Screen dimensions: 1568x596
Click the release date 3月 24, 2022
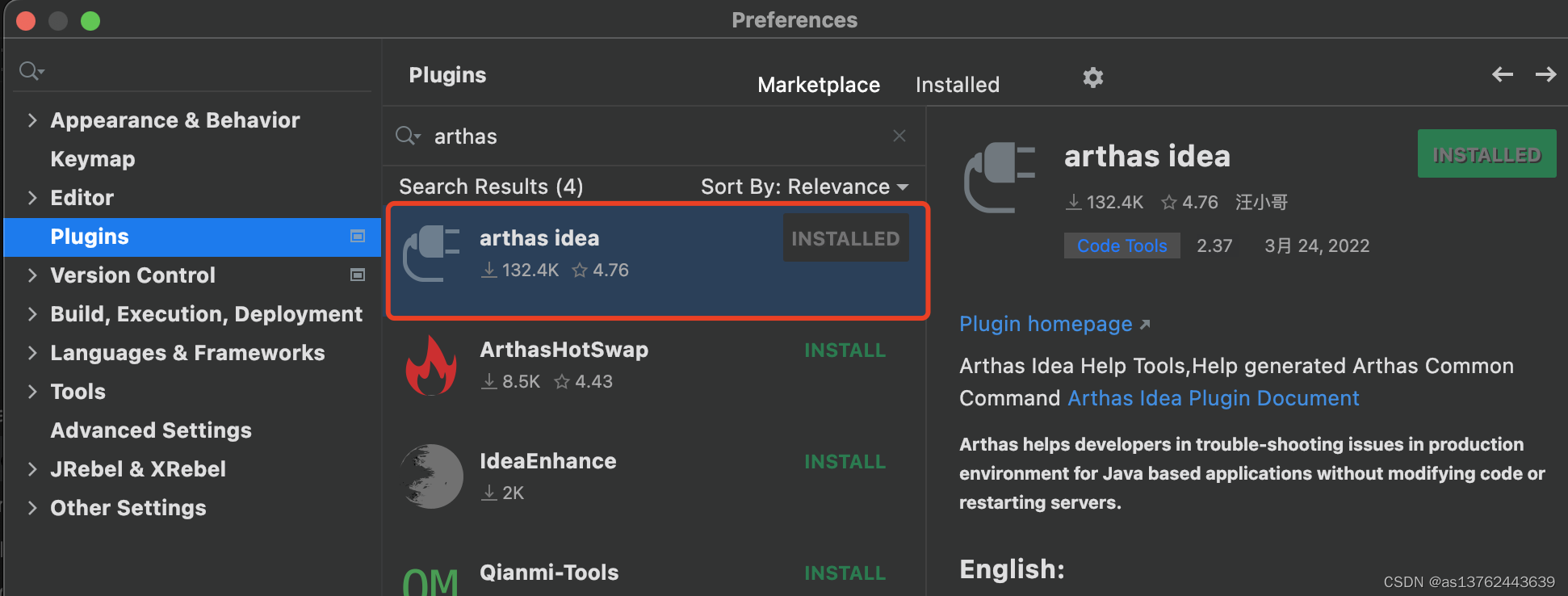click(x=1317, y=246)
